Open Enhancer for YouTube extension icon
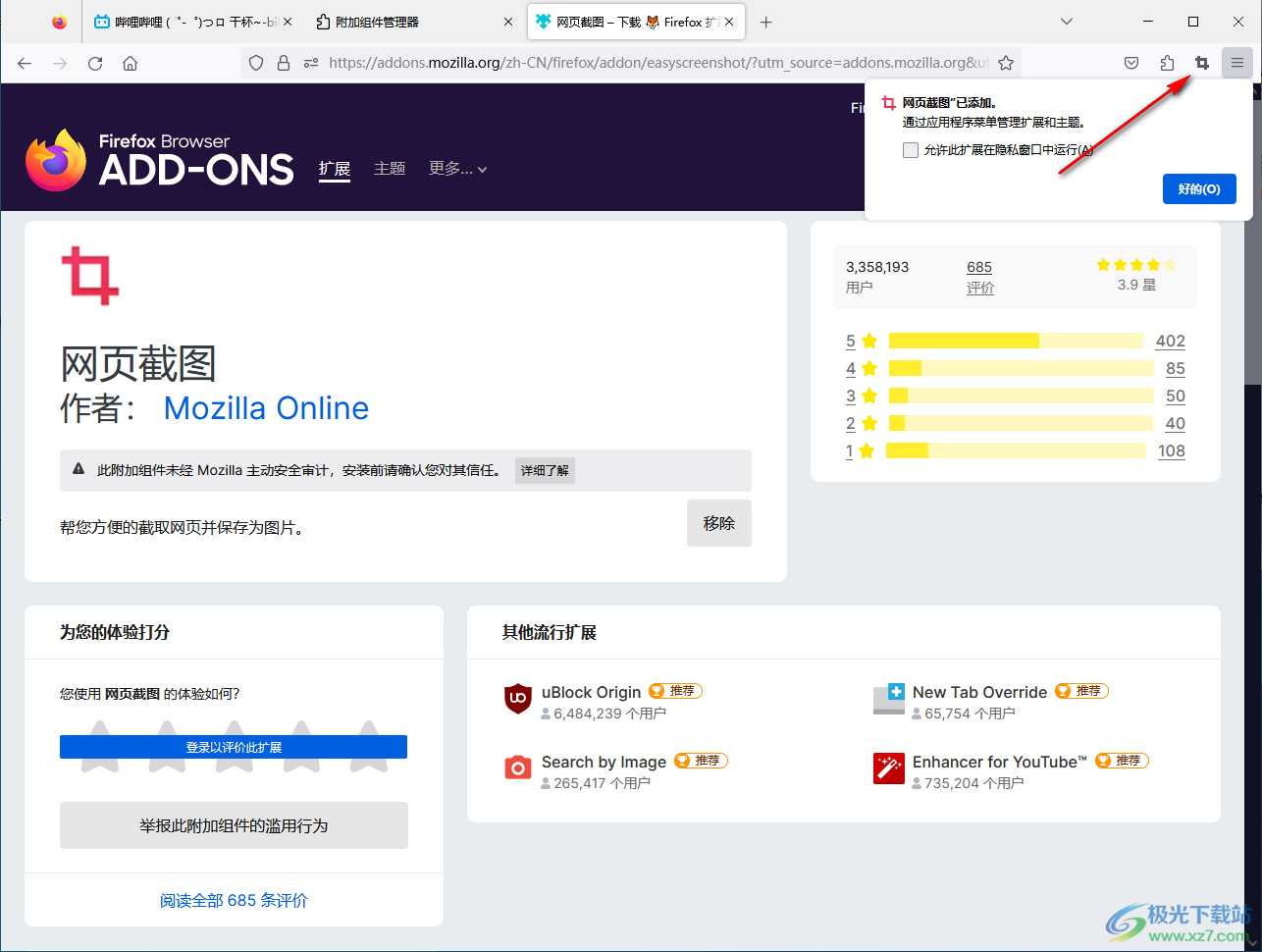The width and height of the screenshot is (1262, 952). (x=888, y=768)
